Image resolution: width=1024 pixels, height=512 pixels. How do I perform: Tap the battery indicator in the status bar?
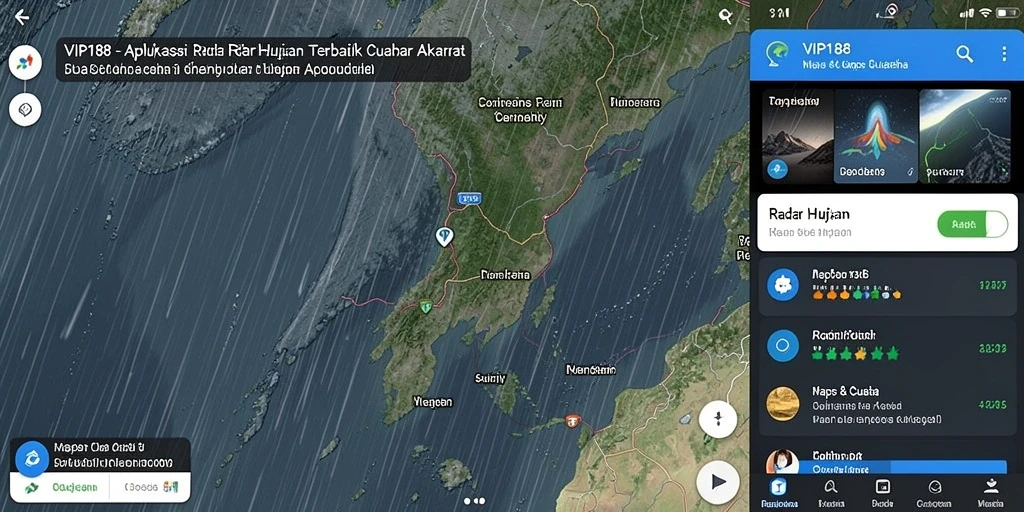[1006, 13]
